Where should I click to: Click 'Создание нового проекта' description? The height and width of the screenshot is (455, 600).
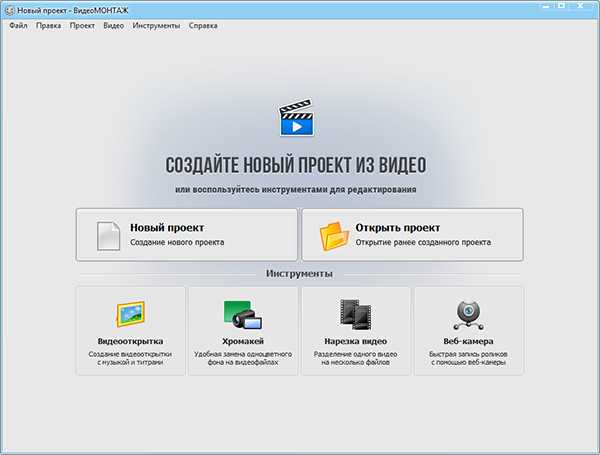coord(177,242)
